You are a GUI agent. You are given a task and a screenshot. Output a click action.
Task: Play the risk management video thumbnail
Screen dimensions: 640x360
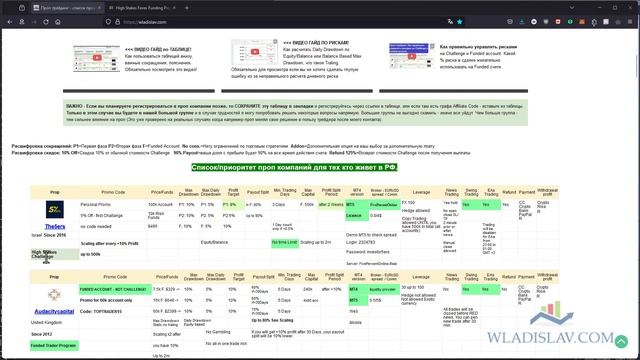pyautogui.click(x=412, y=56)
